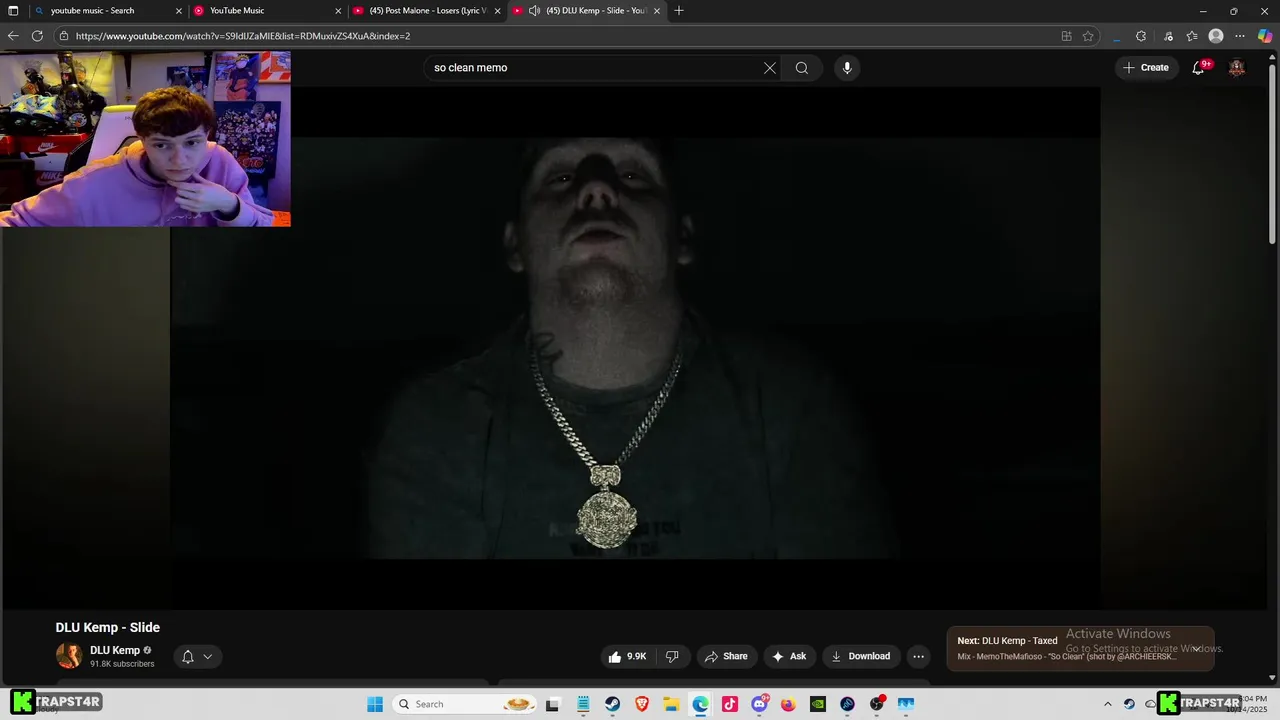Open the NVIDIA app from the taskbar
Image resolution: width=1280 pixels, height=720 pixels.
point(818,704)
